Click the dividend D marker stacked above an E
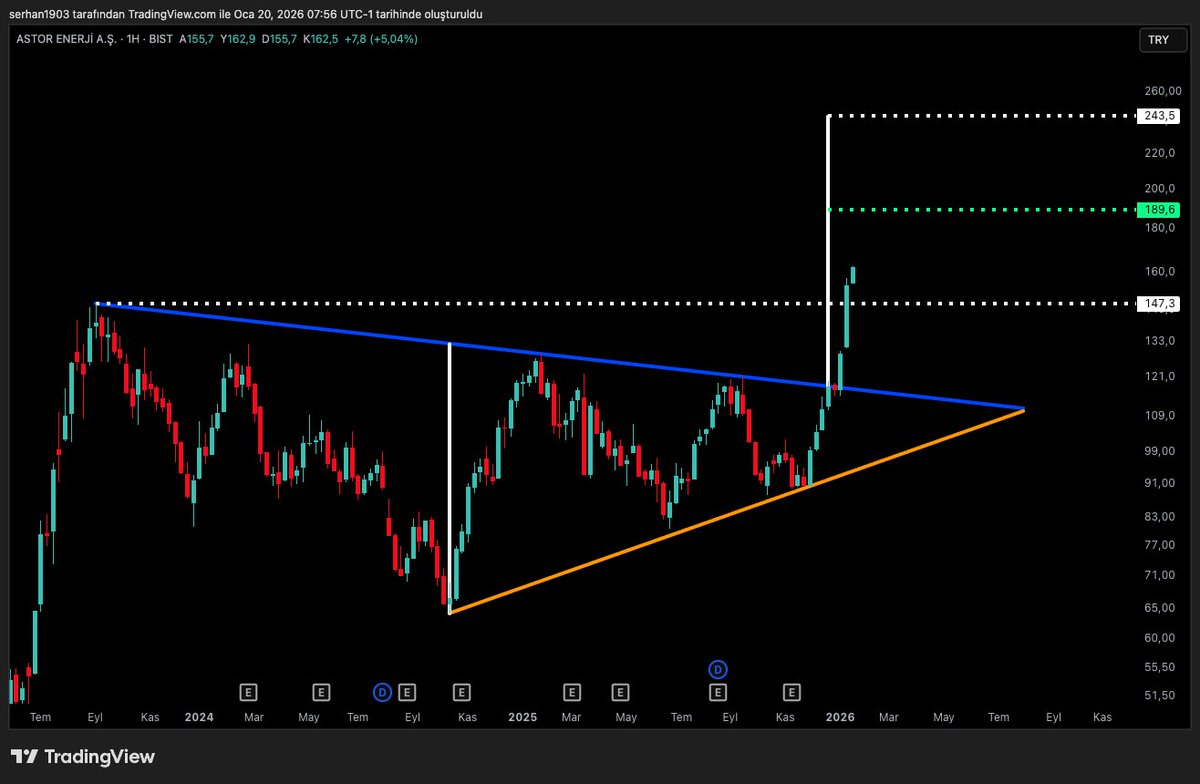 [717, 669]
